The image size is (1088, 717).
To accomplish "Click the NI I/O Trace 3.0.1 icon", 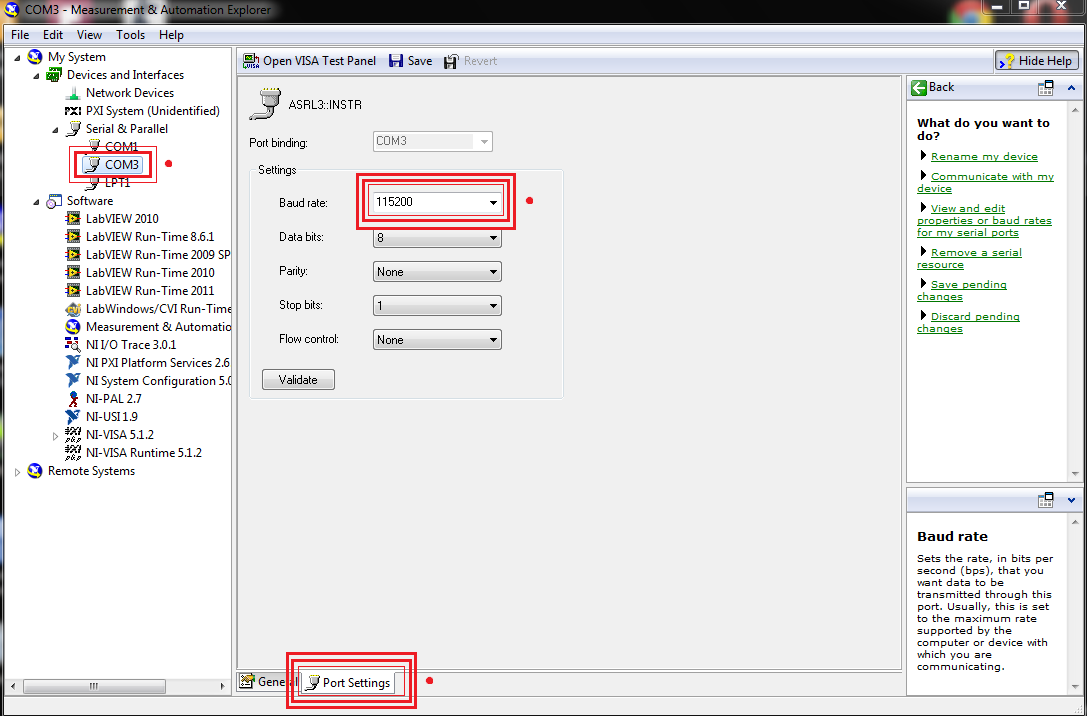I will click(x=74, y=345).
